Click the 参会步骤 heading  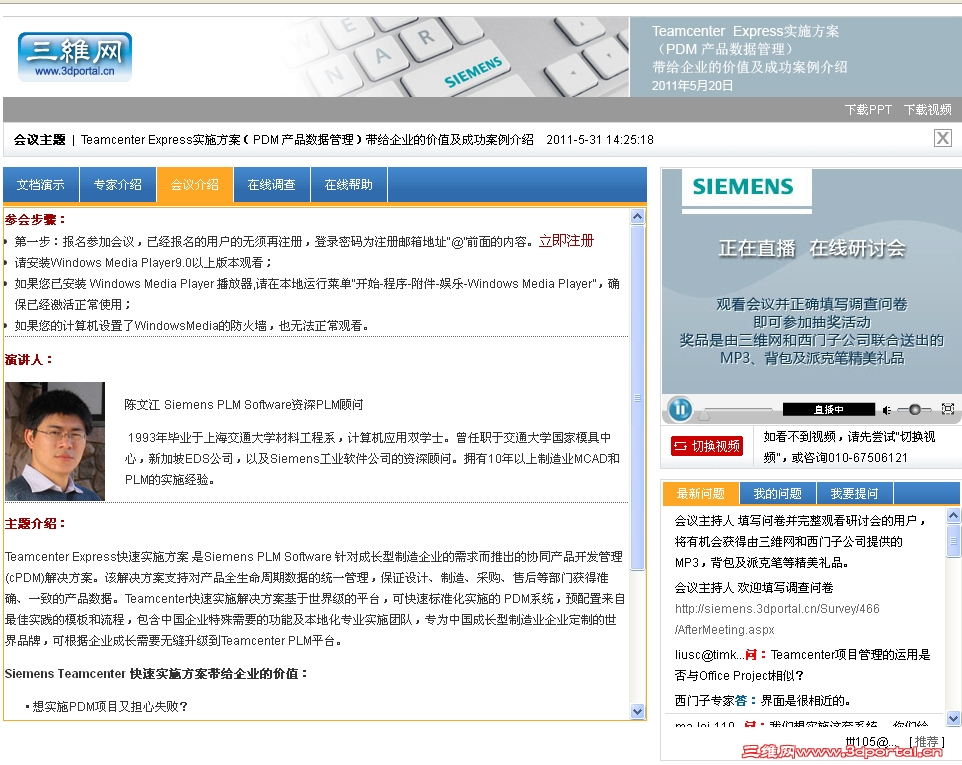pyautogui.click(x=35, y=220)
